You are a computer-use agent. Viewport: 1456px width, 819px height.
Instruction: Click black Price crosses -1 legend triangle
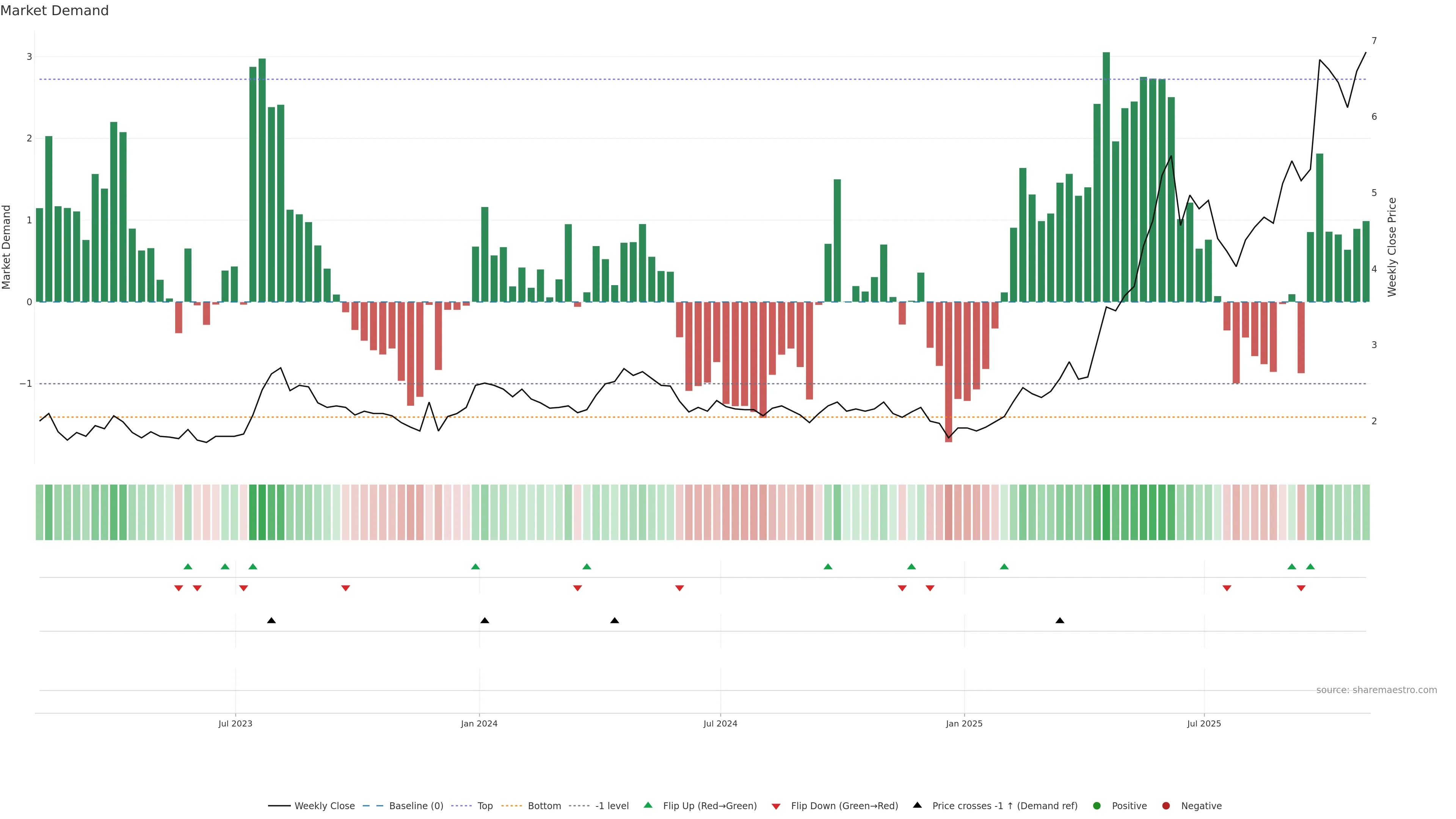click(x=917, y=805)
